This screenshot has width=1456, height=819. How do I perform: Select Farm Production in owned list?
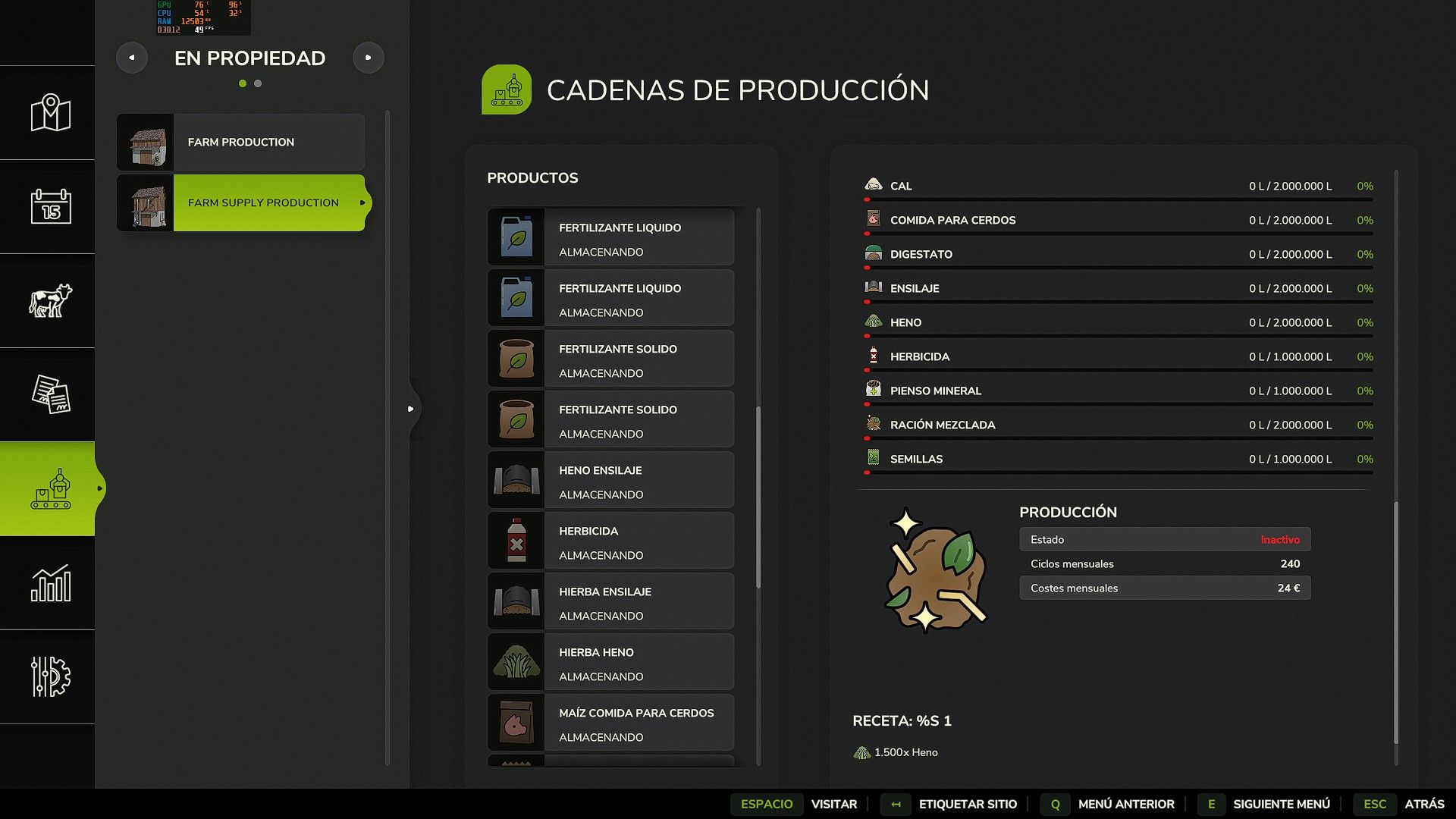click(x=241, y=143)
